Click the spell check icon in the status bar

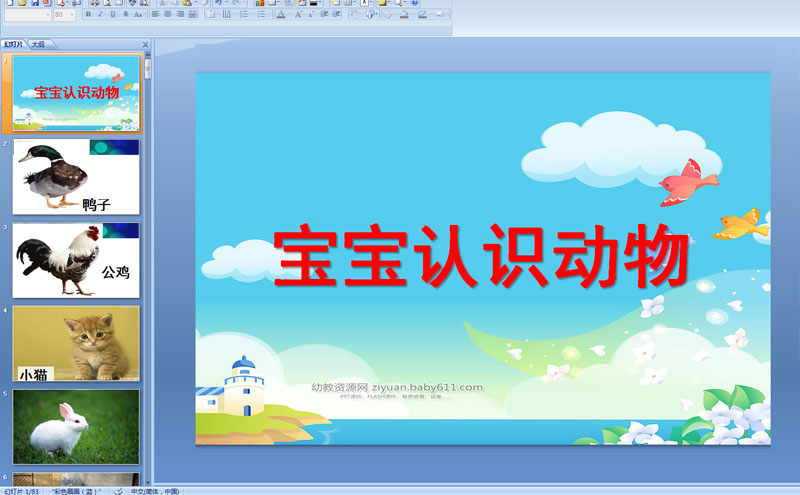(x=118, y=491)
